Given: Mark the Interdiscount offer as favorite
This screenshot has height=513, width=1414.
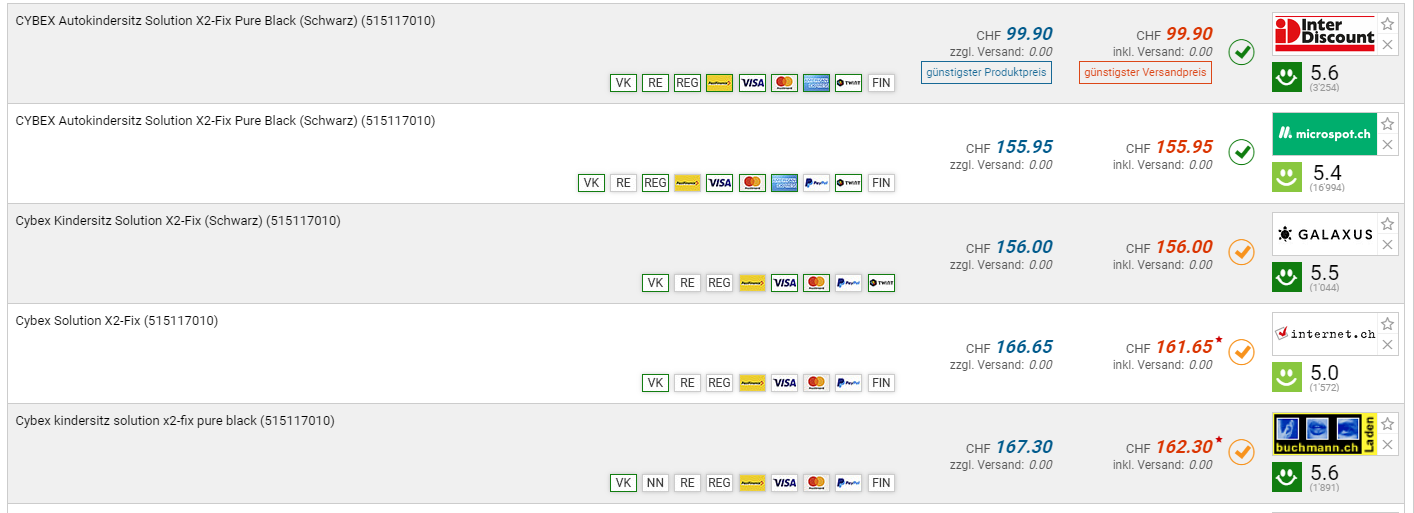Looking at the screenshot, I should (1387, 24).
